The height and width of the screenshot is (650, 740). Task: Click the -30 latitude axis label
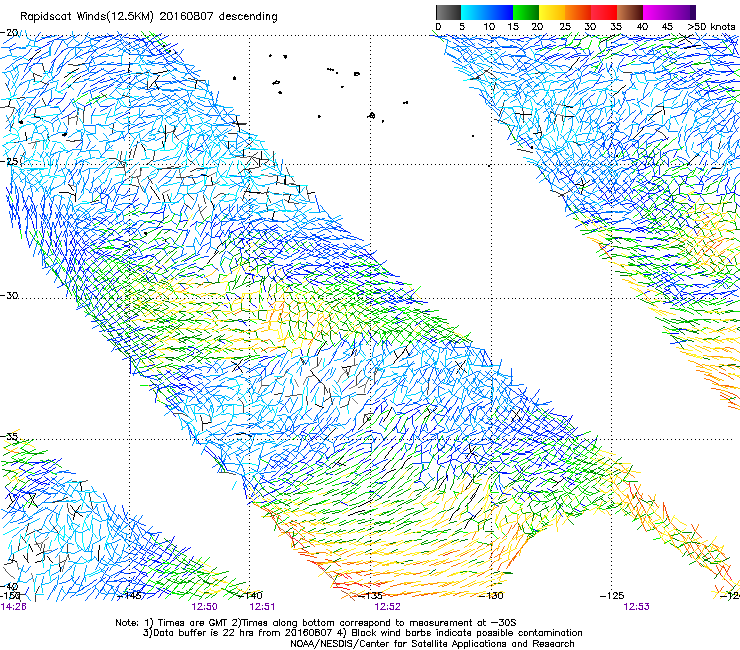point(9,295)
